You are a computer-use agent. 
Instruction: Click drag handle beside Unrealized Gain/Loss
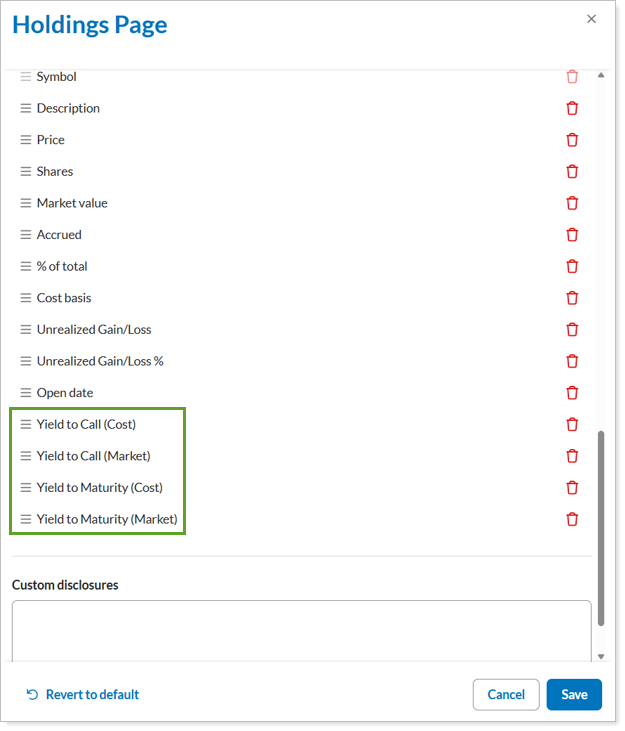tap(26, 330)
